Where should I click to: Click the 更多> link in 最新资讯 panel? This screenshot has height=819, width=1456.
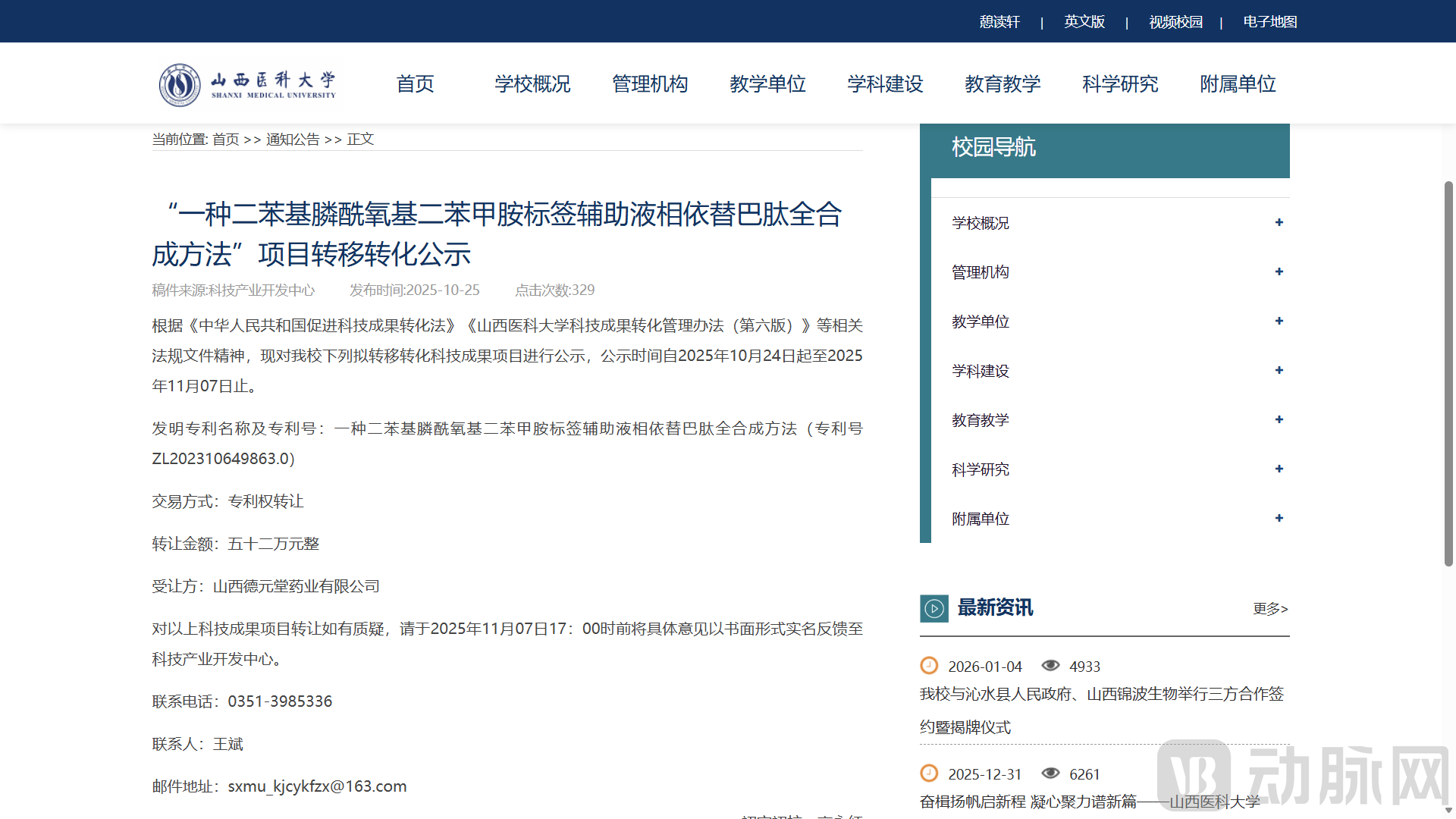(1269, 609)
